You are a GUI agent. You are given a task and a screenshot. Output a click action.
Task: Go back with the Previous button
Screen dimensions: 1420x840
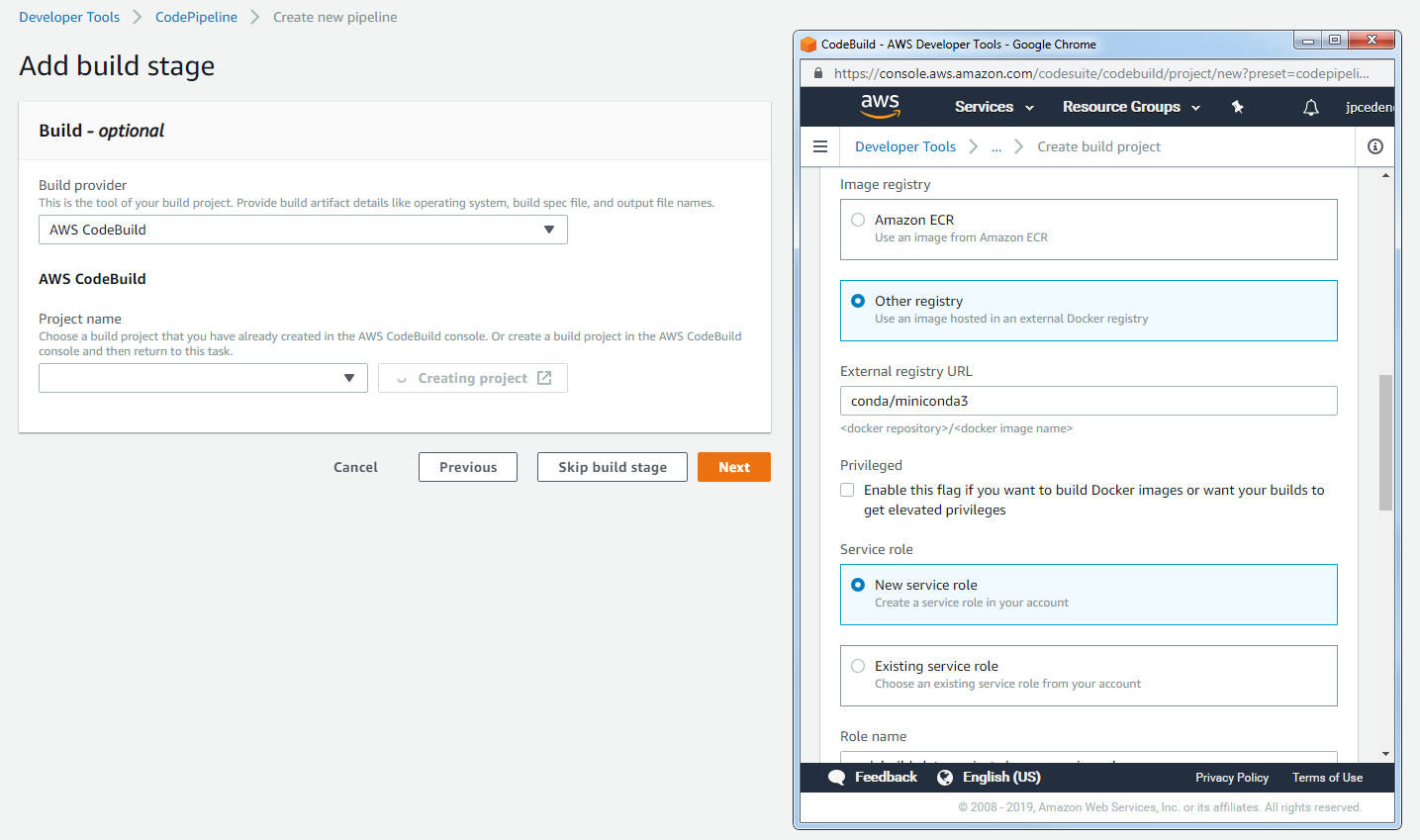[468, 467]
